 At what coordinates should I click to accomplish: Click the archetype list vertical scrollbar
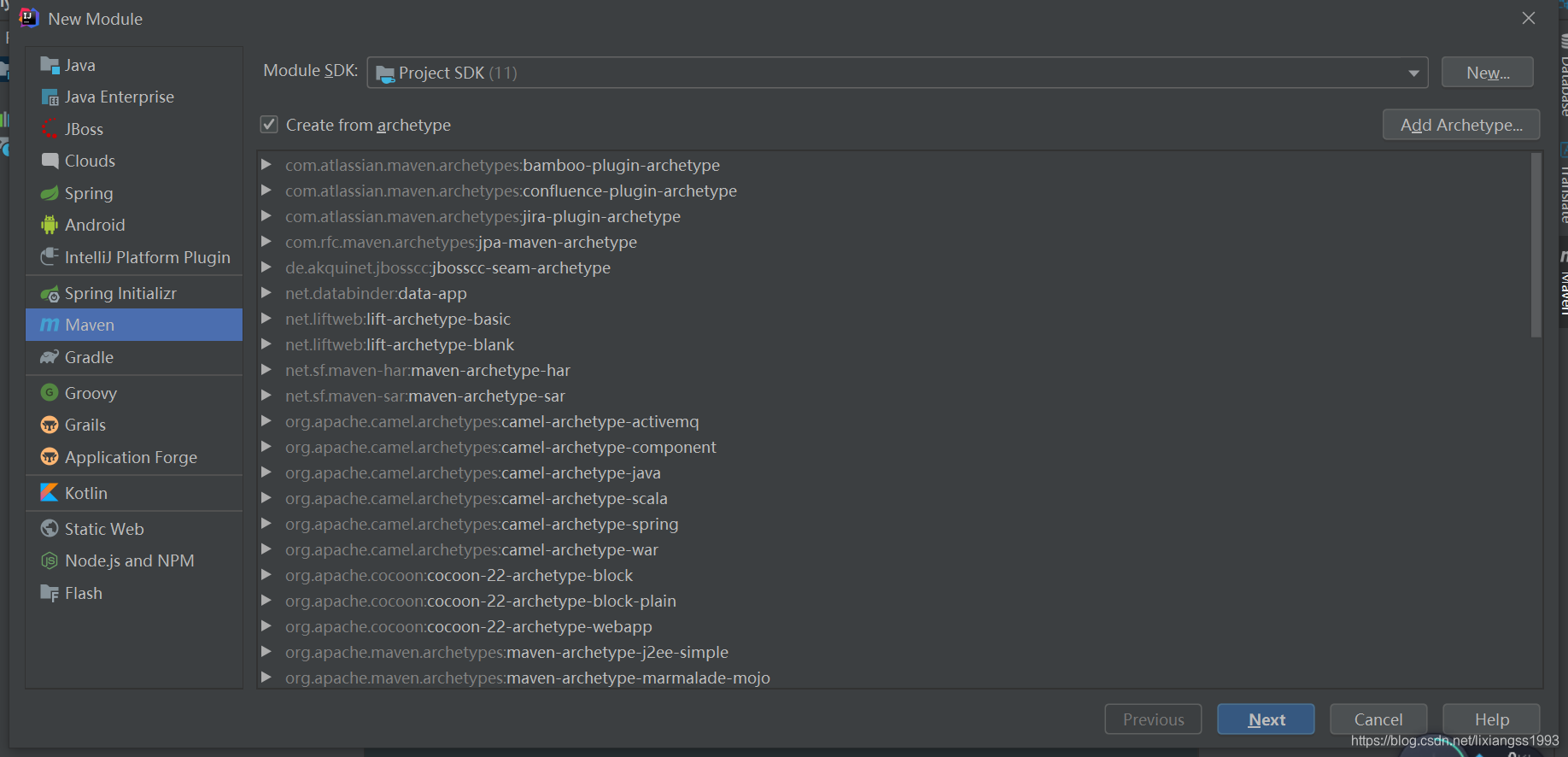[x=1536, y=246]
